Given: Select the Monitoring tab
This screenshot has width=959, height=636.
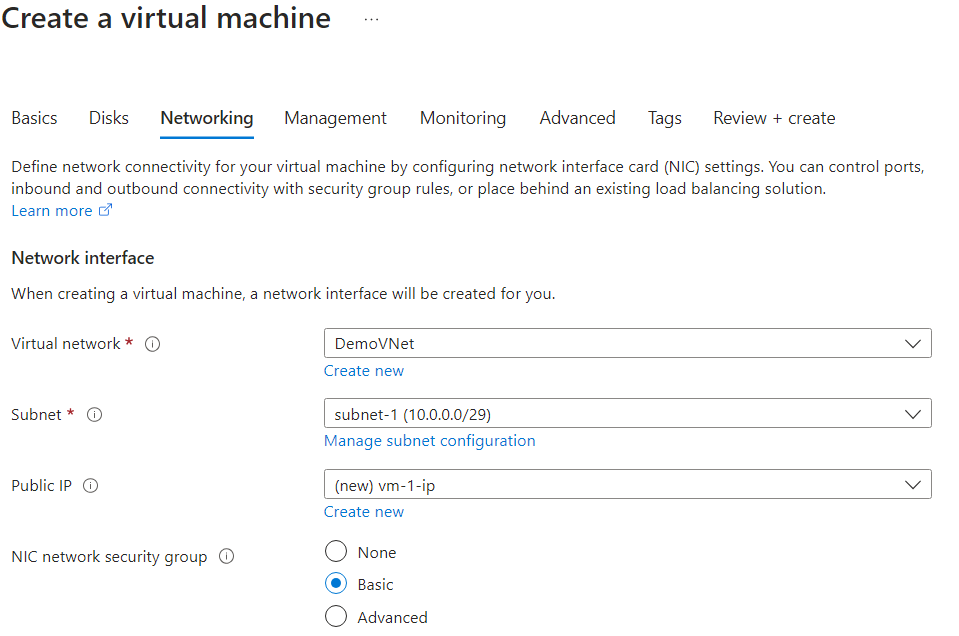Looking at the screenshot, I should [462, 118].
